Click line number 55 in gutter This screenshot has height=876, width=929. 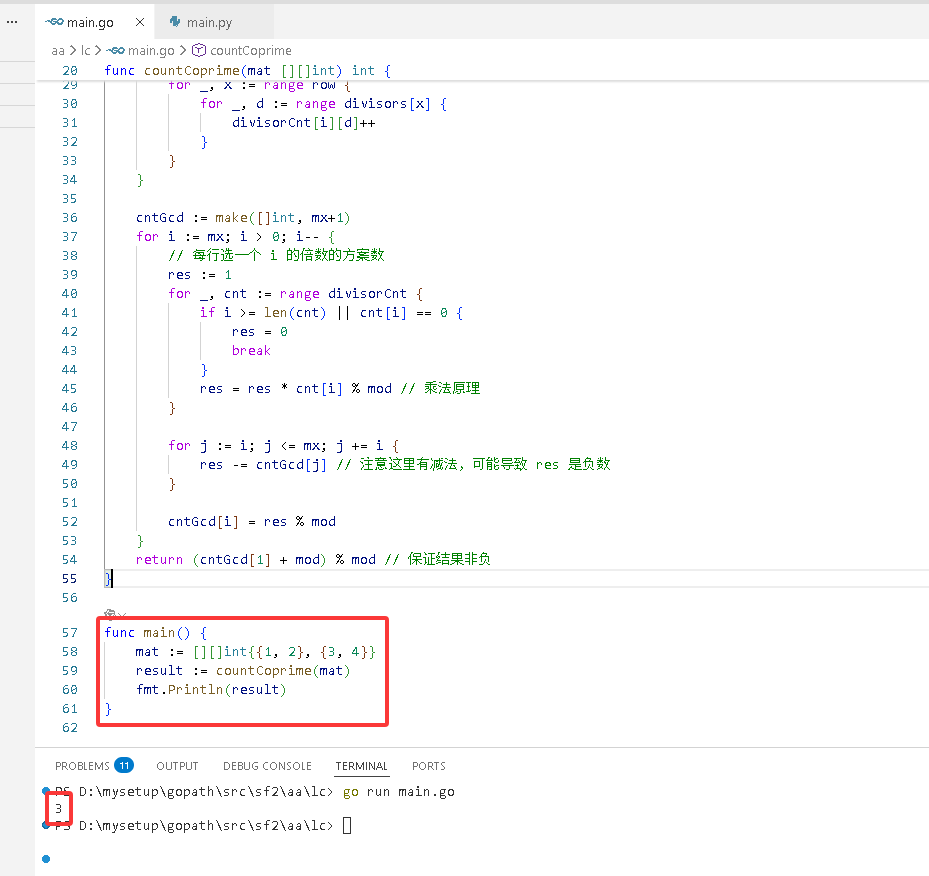tap(70, 579)
